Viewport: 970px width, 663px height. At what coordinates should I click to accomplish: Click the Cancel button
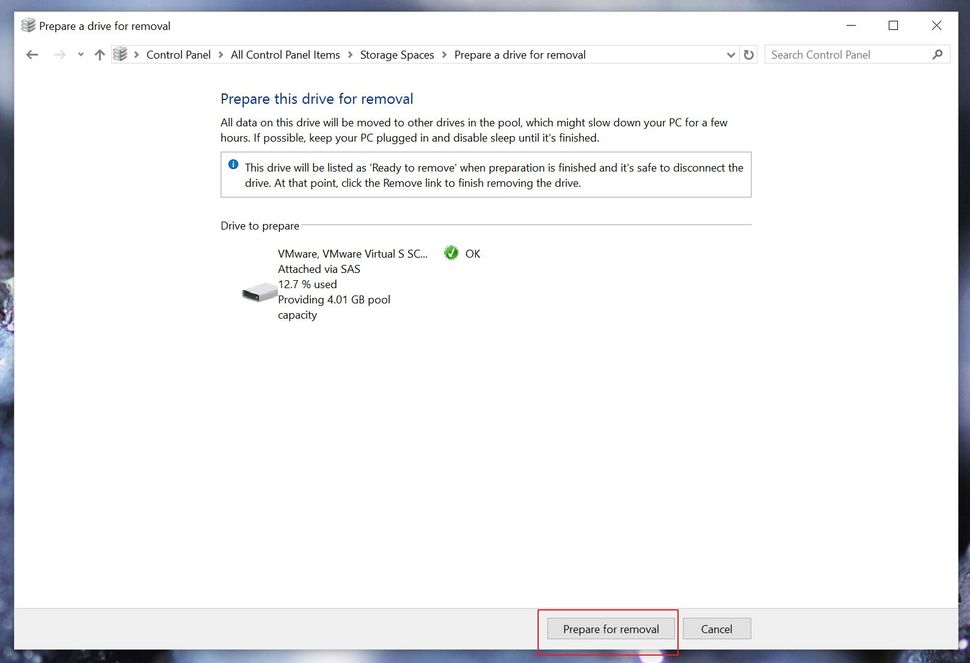click(x=716, y=628)
